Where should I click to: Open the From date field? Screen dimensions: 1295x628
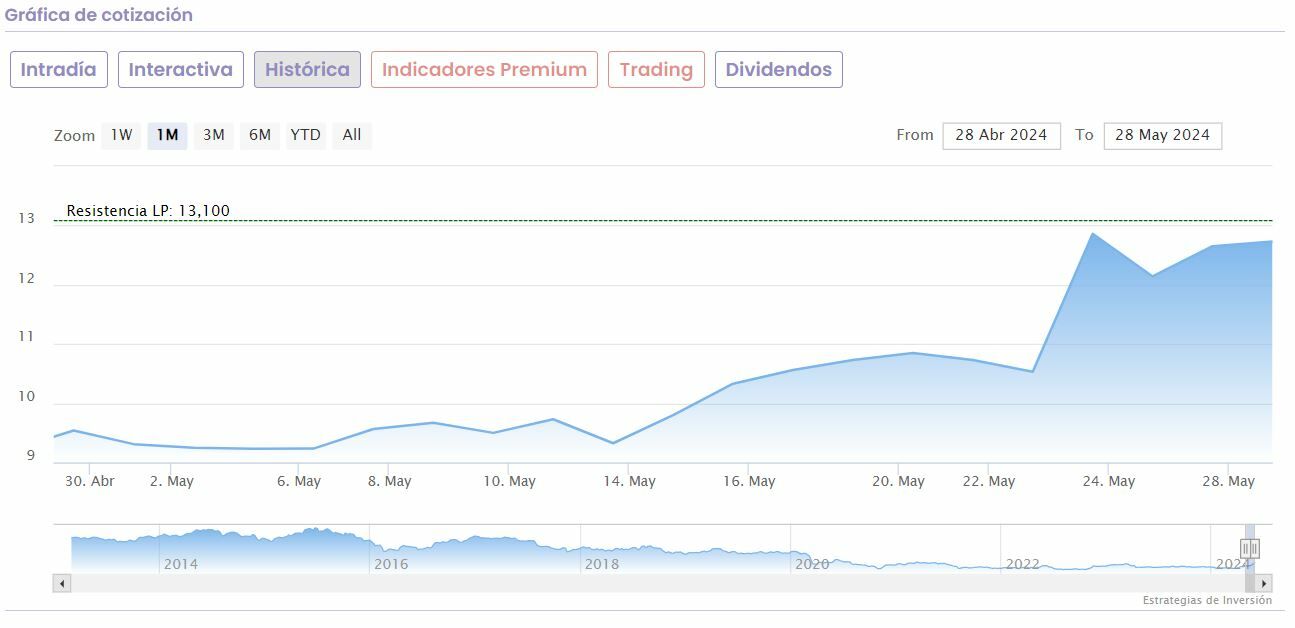click(1001, 135)
